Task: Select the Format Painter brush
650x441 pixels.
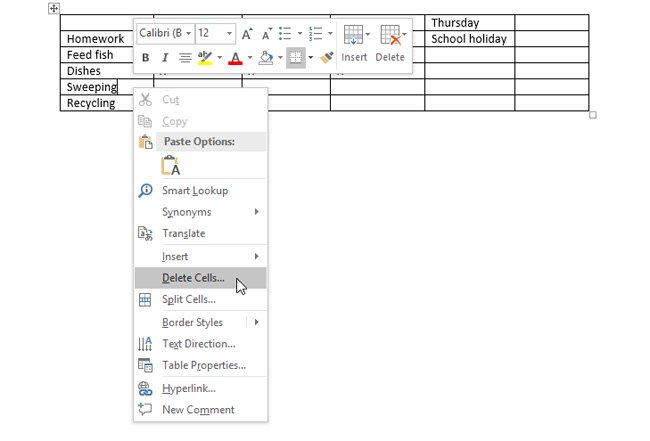Action: click(326, 58)
